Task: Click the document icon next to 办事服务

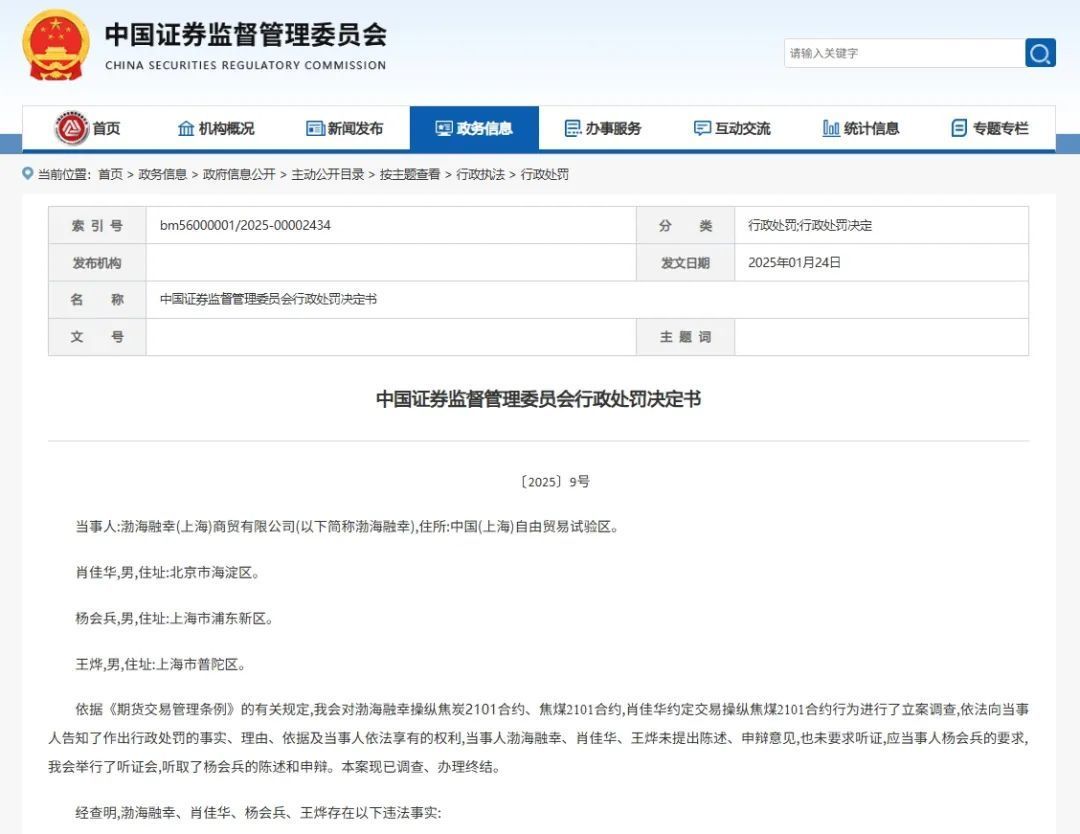Action: (x=572, y=127)
